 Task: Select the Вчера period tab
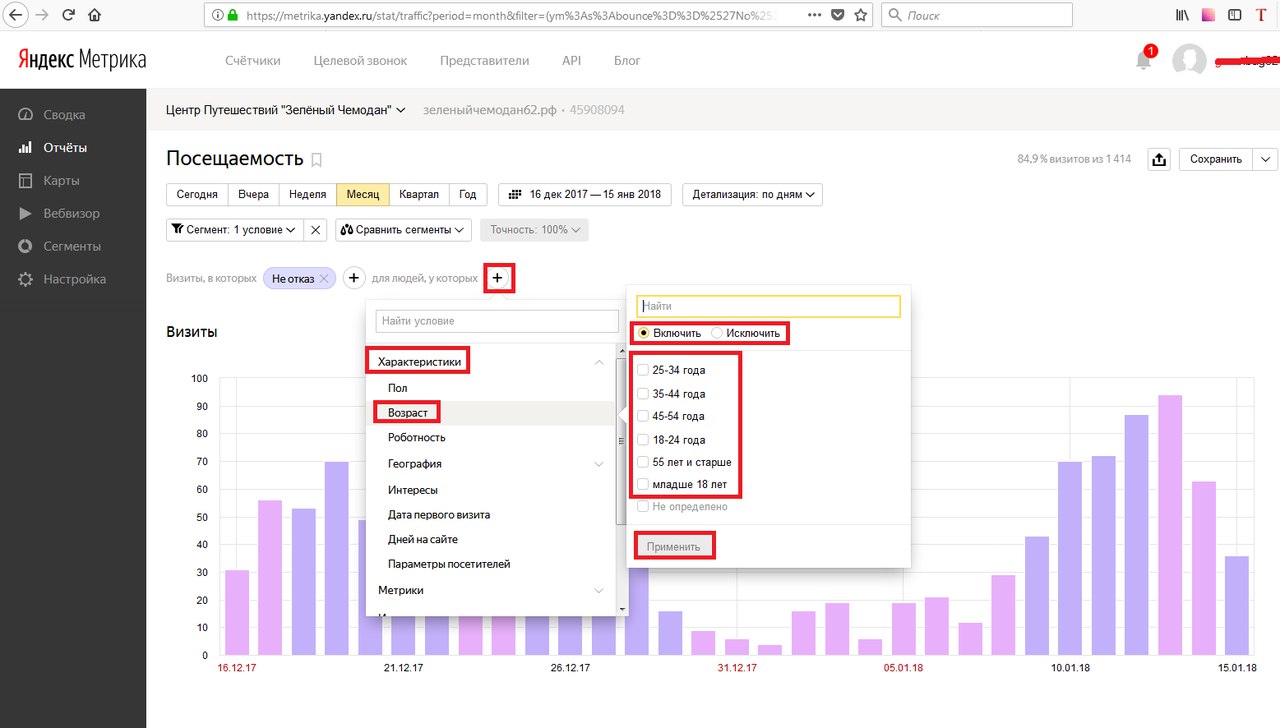click(253, 194)
